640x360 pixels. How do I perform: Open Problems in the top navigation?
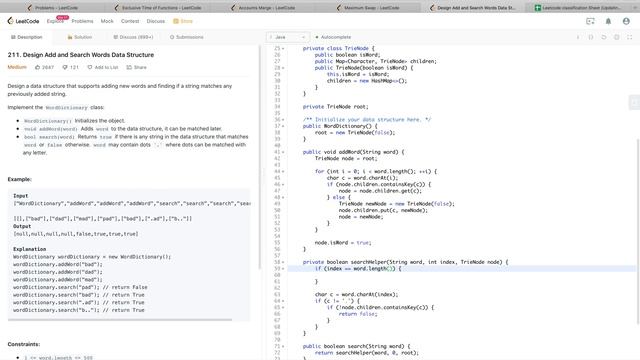pyautogui.click(x=82, y=21)
